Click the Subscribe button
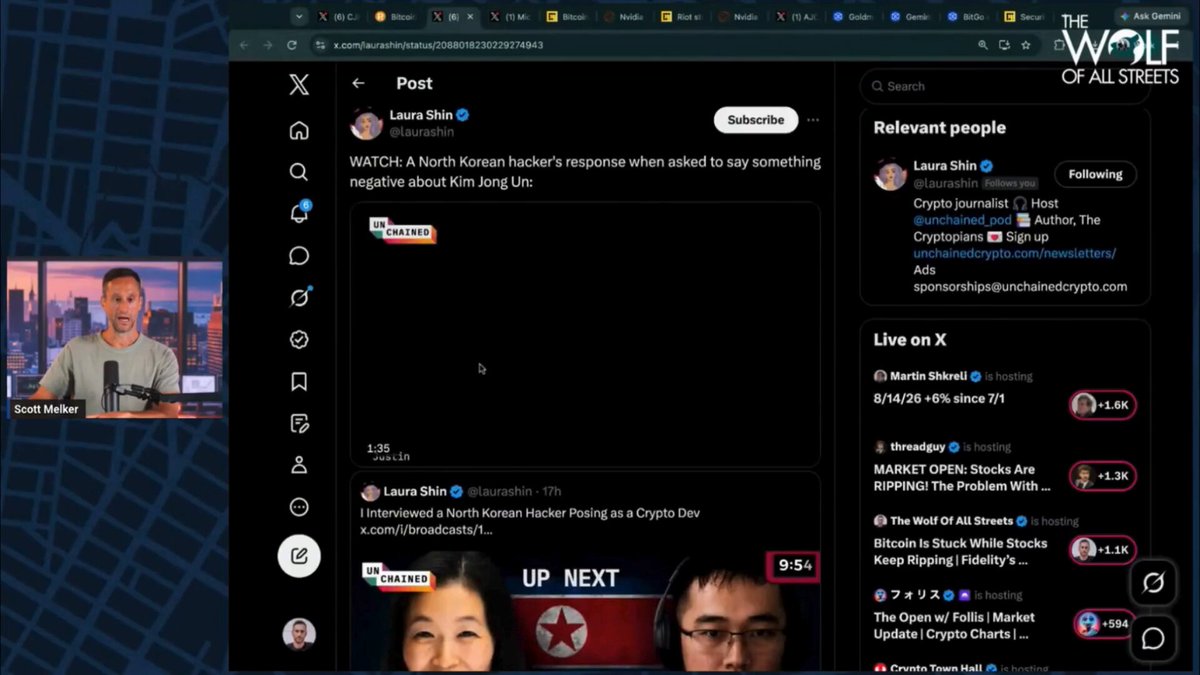1200x675 pixels. (x=756, y=120)
